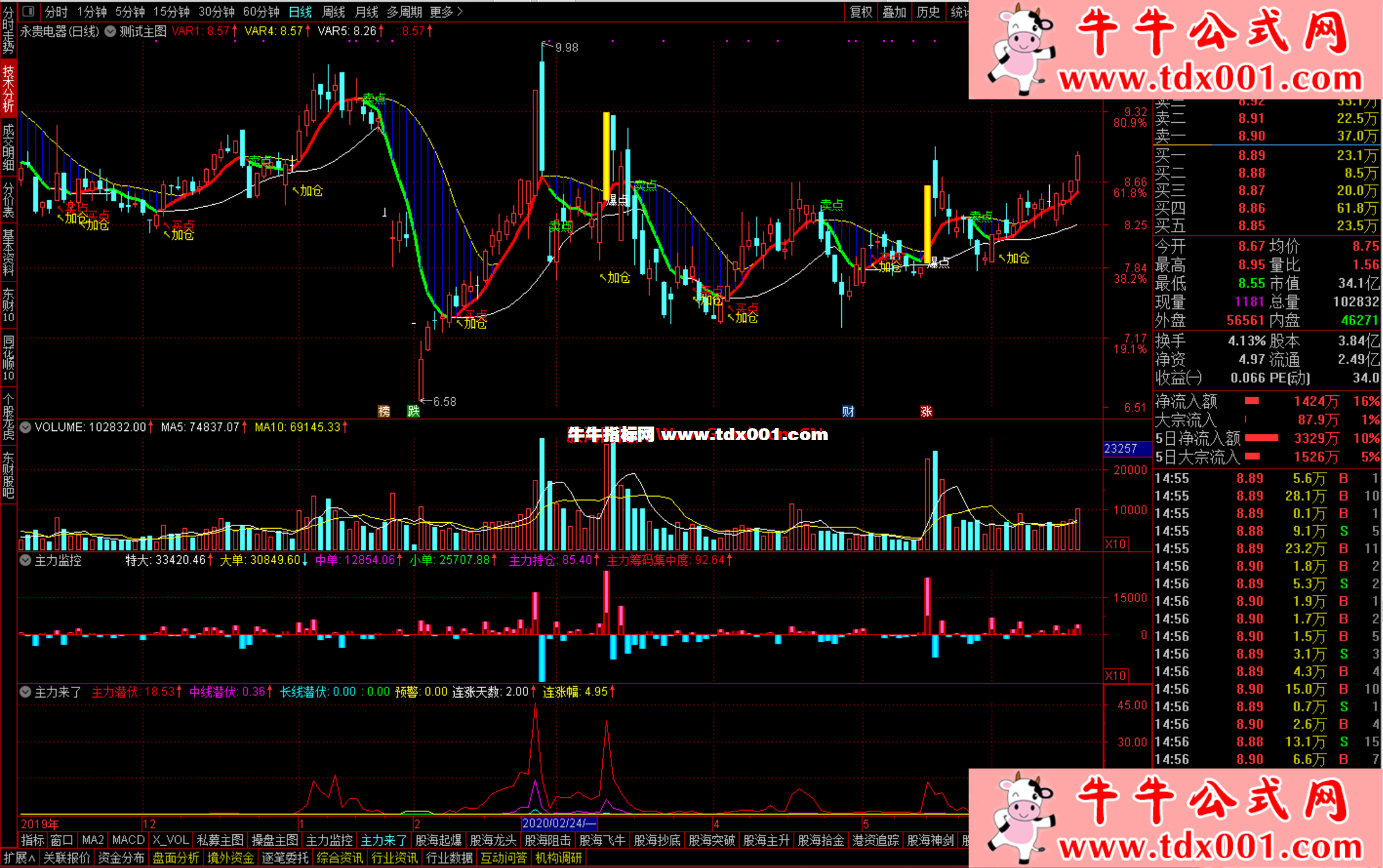Click the 扩展 expand button at bottom left
Screen dimensions: 1383x868
click(19, 858)
